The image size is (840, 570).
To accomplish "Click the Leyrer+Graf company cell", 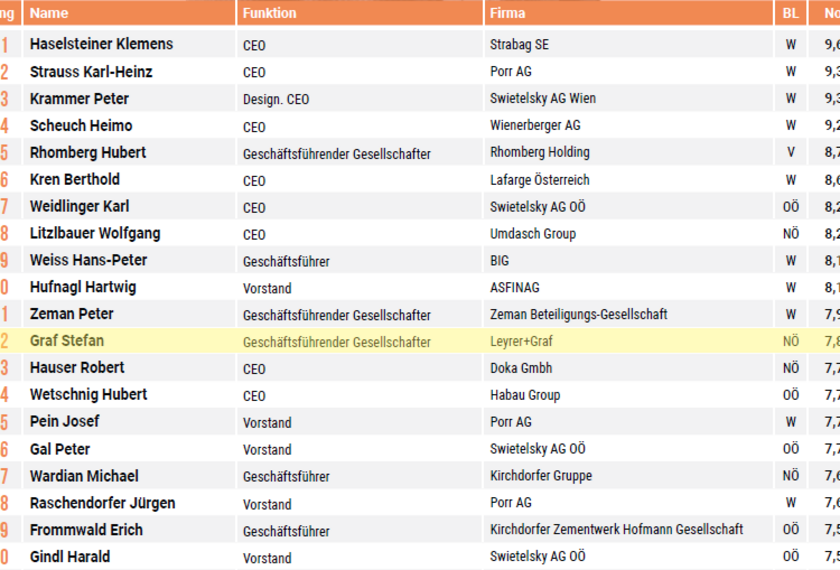I will (628, 341).
